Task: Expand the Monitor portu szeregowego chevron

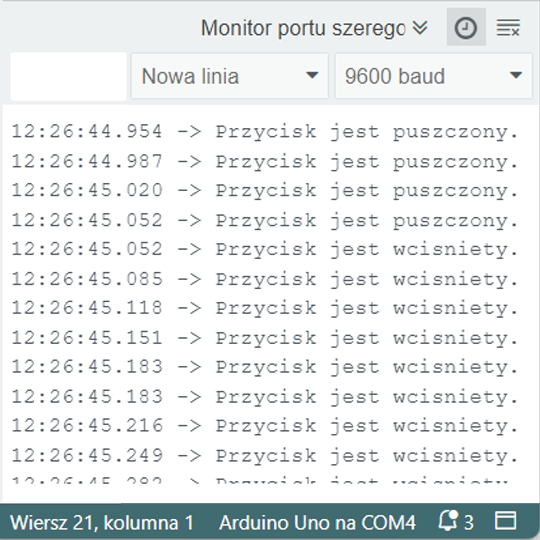Action: point(420,28)
